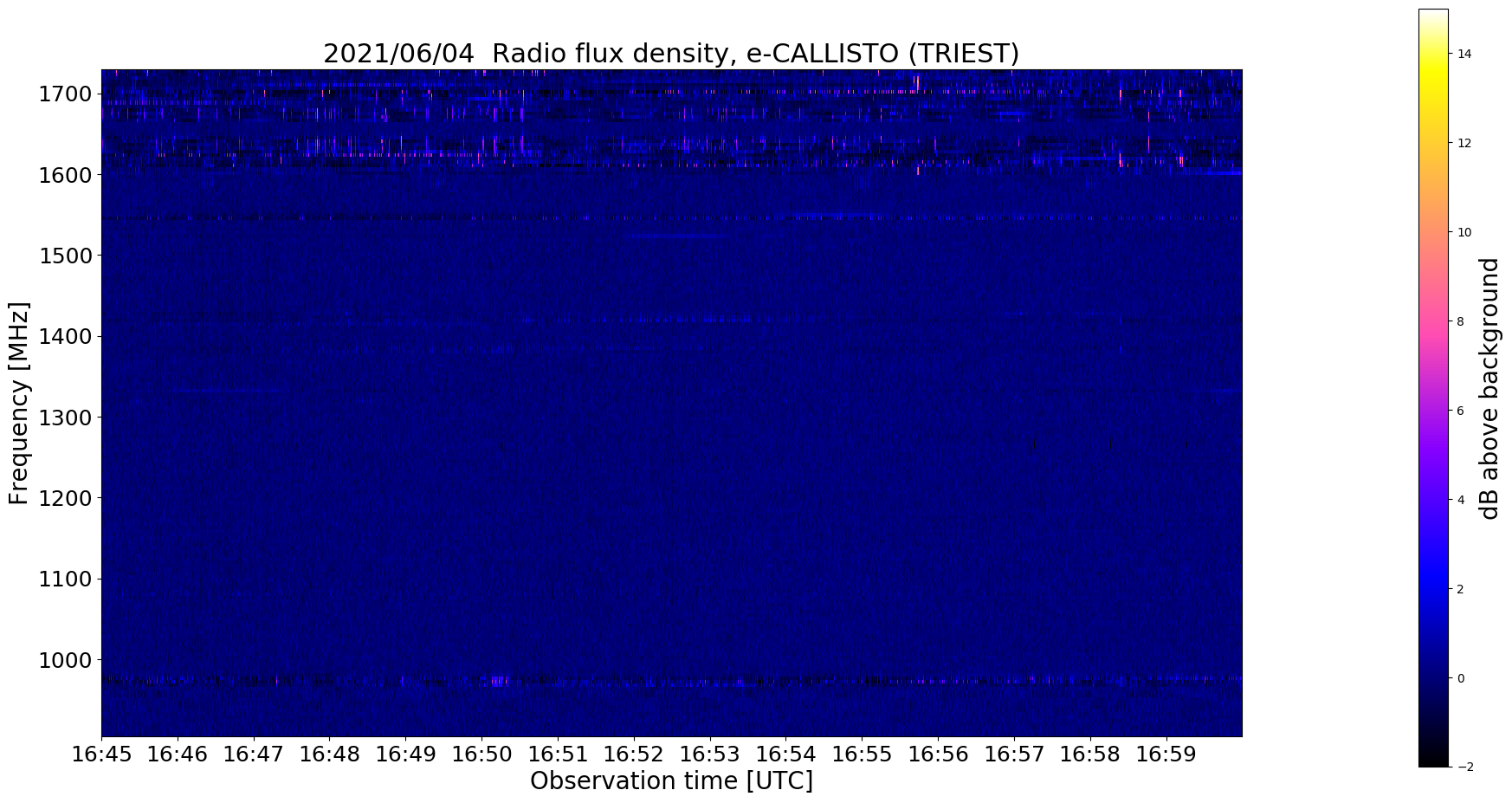Pick the 1200 frequency tick label

coord(65,498)
